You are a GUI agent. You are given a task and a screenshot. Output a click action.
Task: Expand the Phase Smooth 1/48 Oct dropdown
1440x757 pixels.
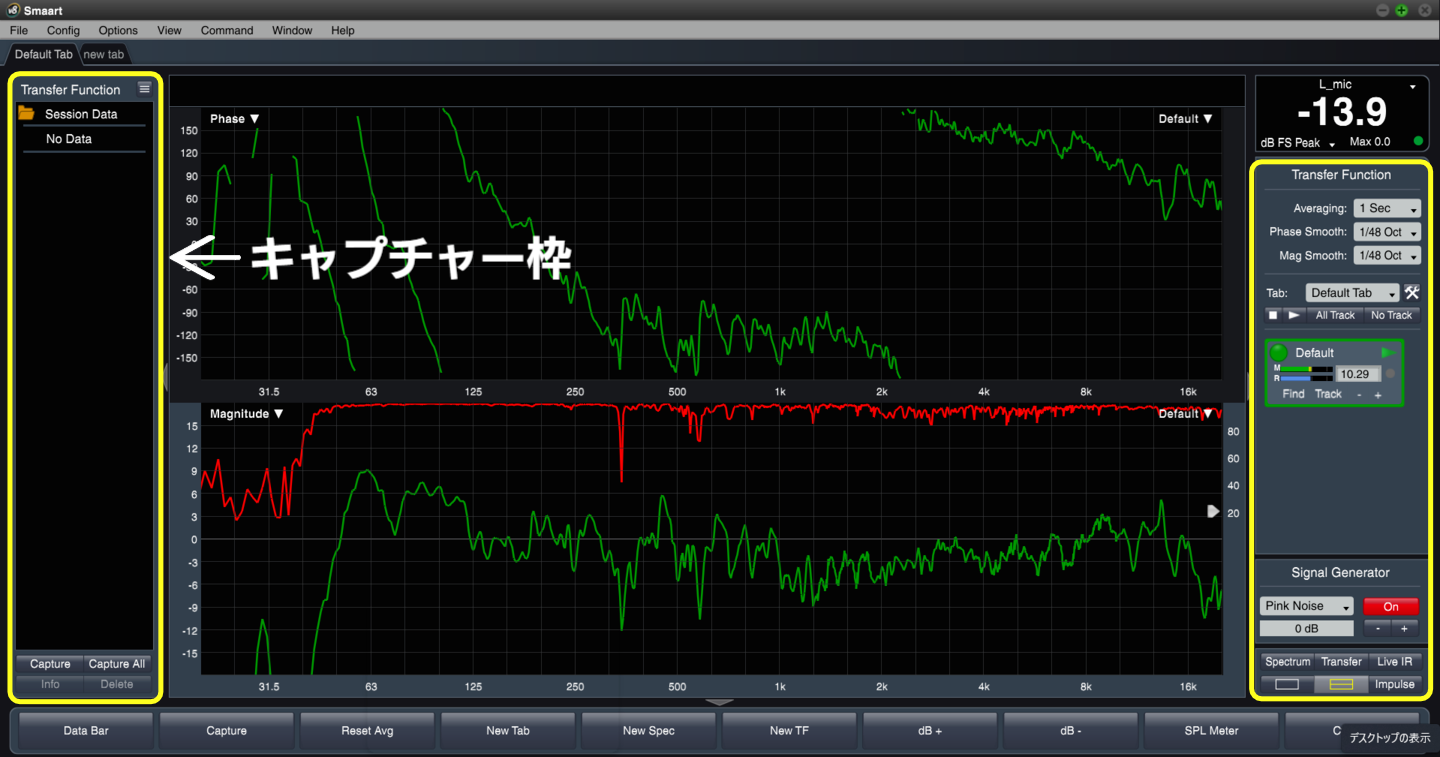coord(1387,232)
